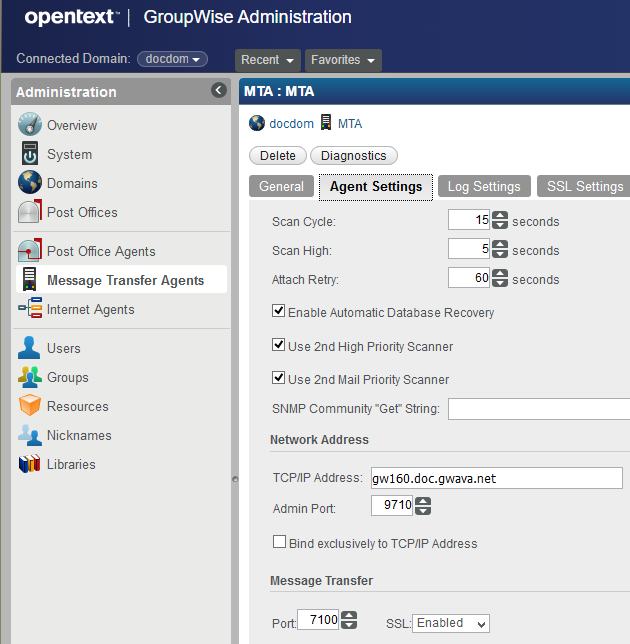This screenshot has width=630, height=644.
Task: Decrease Scan High seconds value
Action: pyautogui.click(x=500, y=253)
